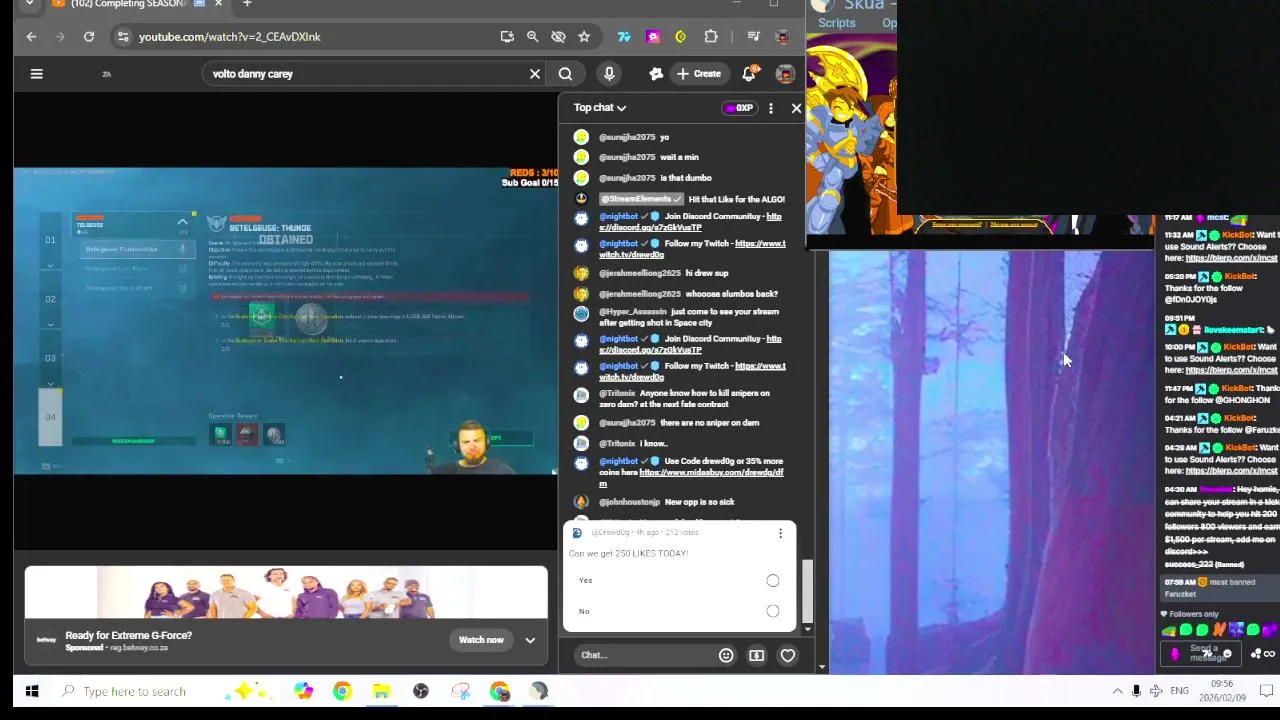
Task: Expand the Betway ad chevron
Action: click(530, 640)
